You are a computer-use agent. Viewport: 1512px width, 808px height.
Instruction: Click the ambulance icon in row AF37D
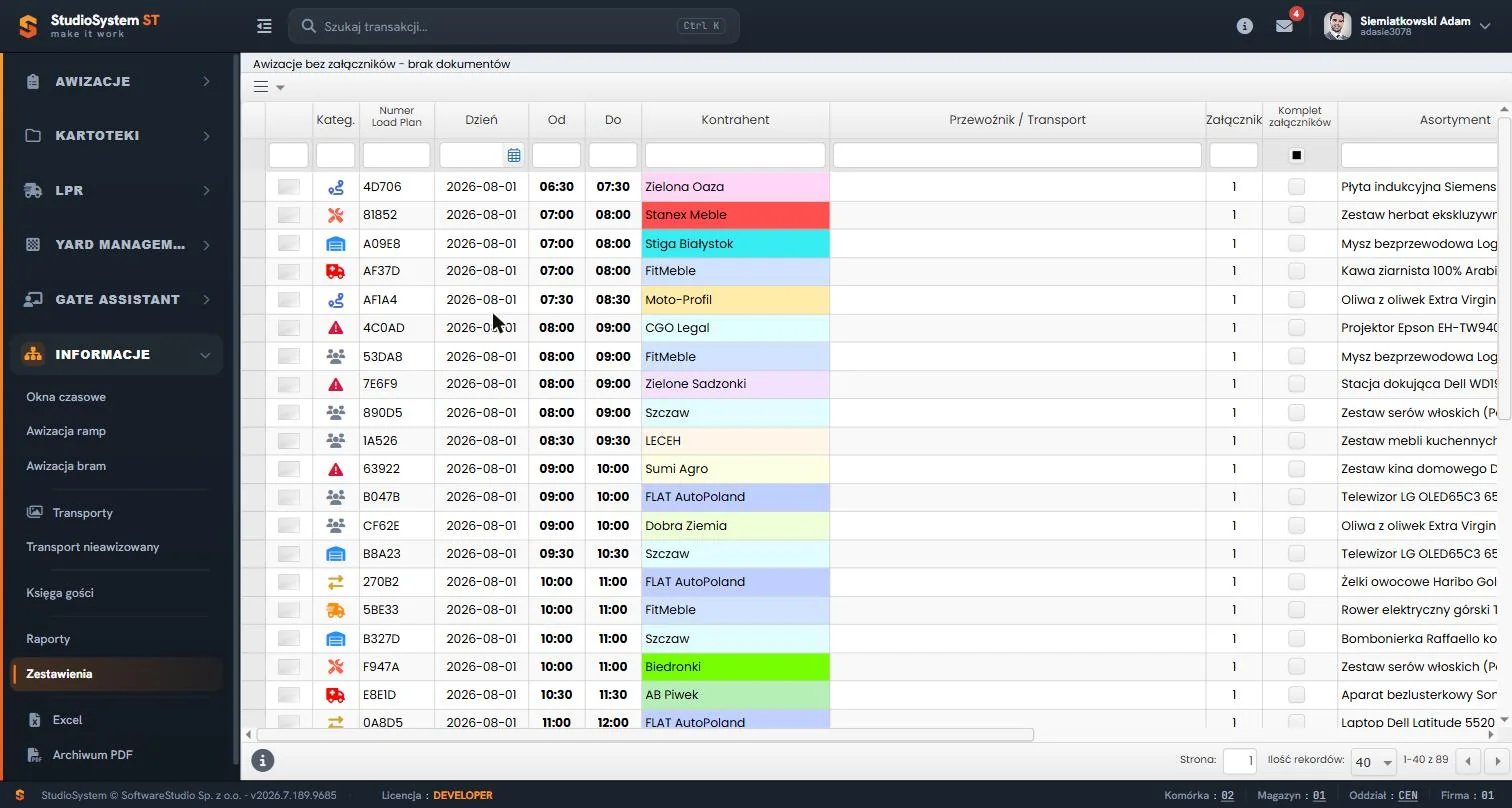[335, 271]
